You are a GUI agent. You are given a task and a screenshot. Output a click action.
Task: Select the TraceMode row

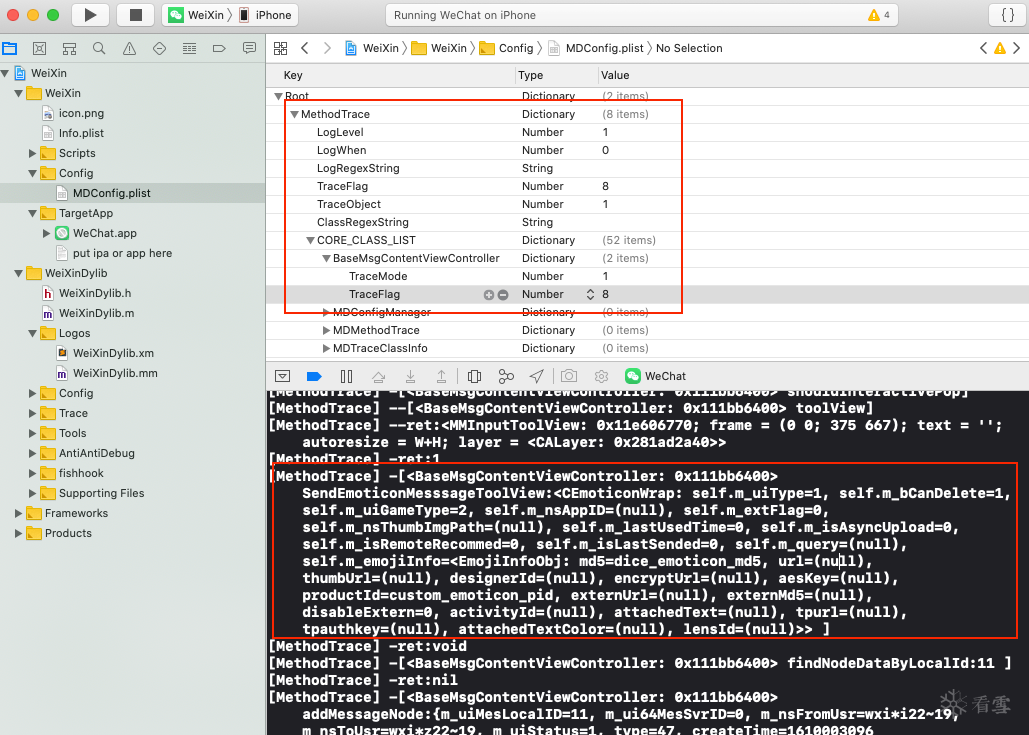[647, 276]
